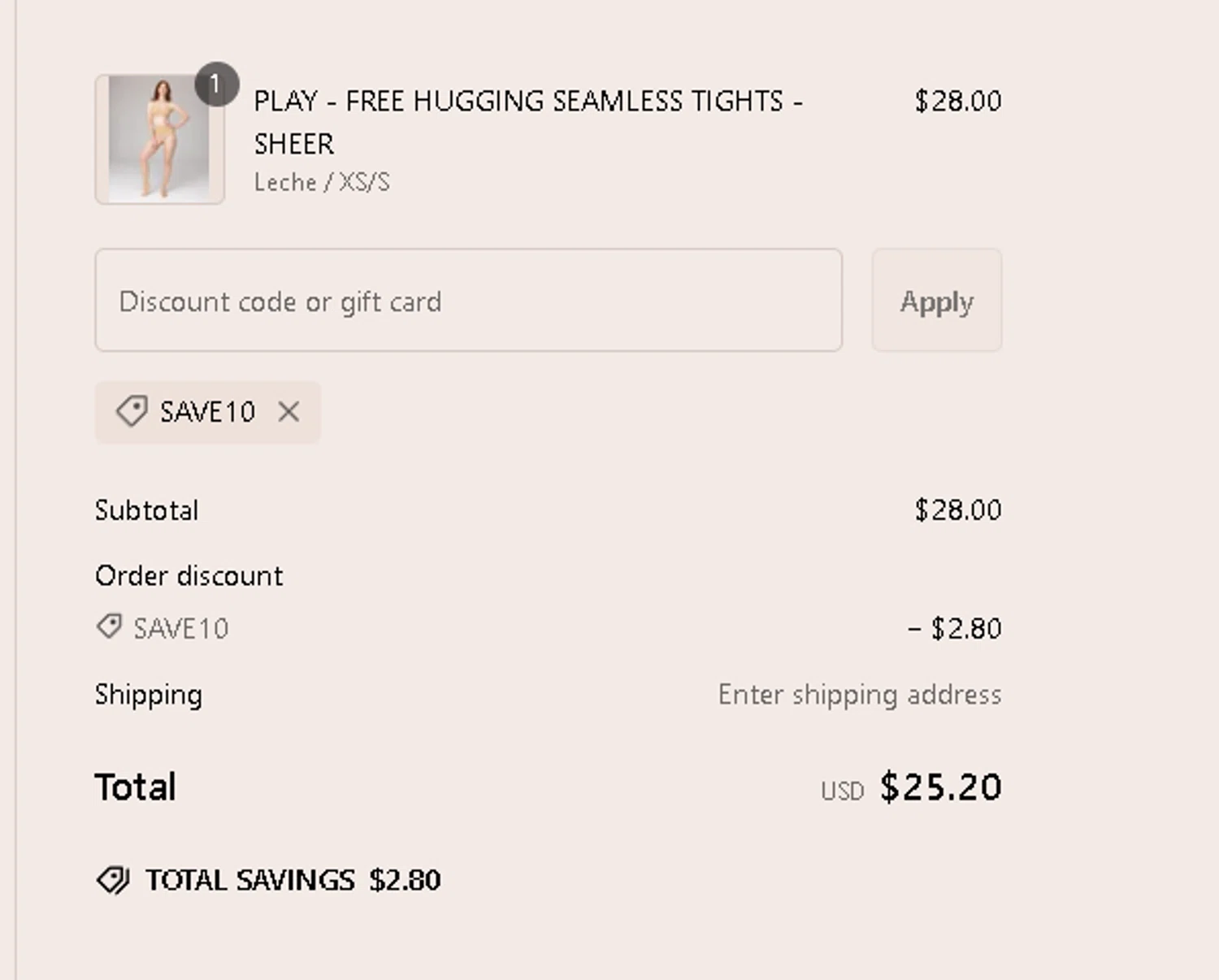Select the Leche / XS/S variant text
The width and height of the screenshot is (1219, 980).
click(x=322, y=182)
